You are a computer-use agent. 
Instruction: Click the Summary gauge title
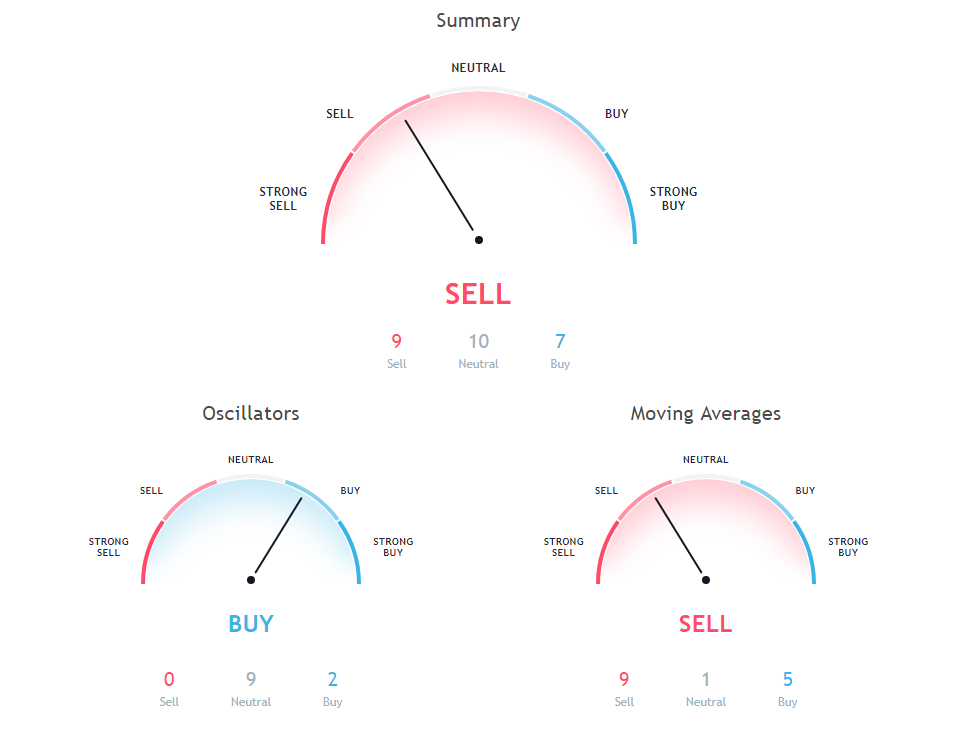tap(478, 20)
